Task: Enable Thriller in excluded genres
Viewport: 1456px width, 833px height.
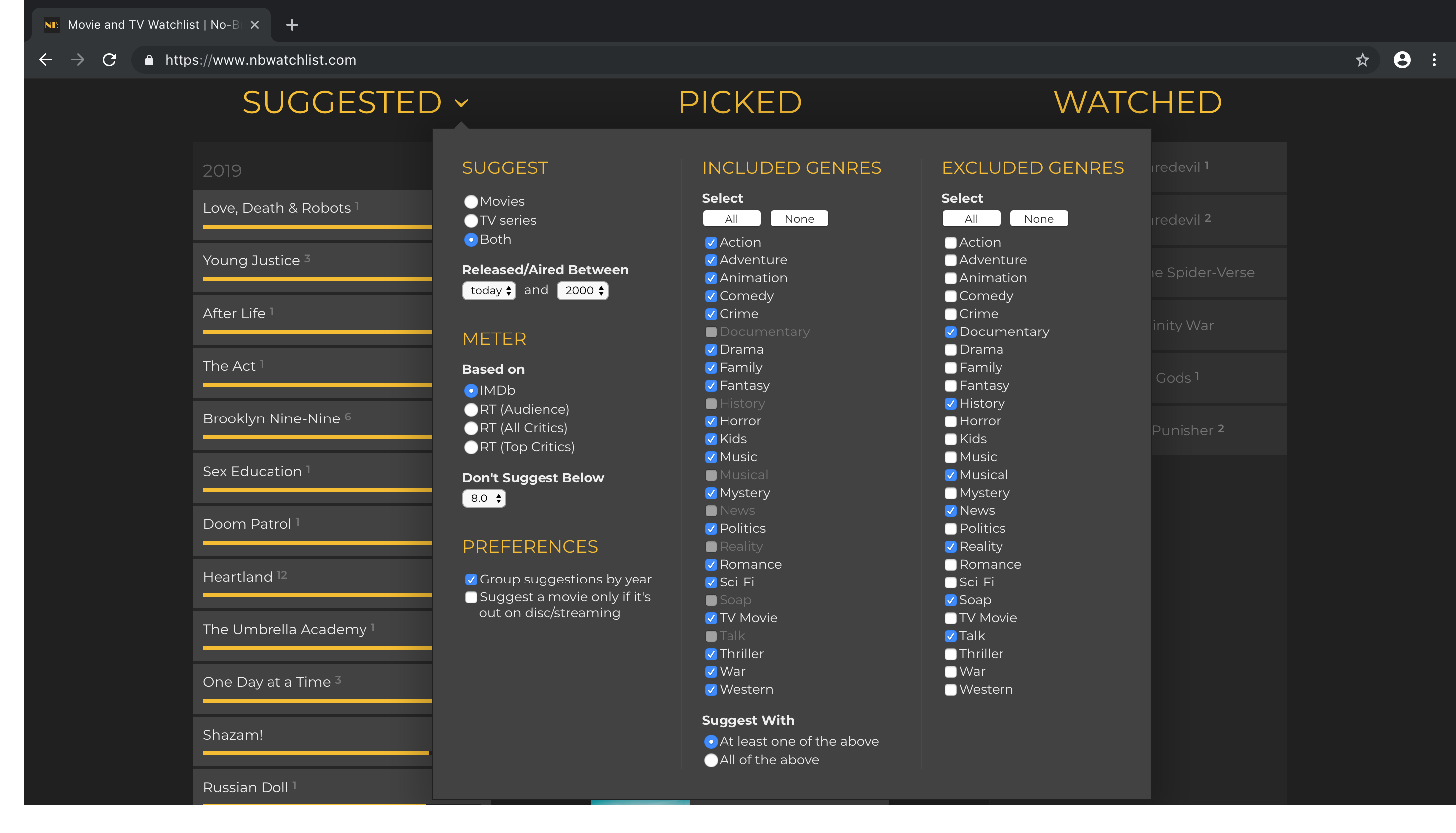Action: click(x=951, y=654)
